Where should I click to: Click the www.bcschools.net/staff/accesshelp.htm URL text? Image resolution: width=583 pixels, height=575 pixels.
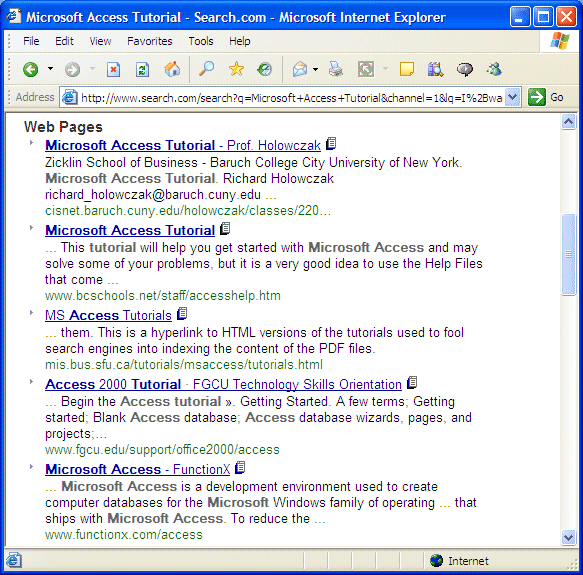pos(163,296)
